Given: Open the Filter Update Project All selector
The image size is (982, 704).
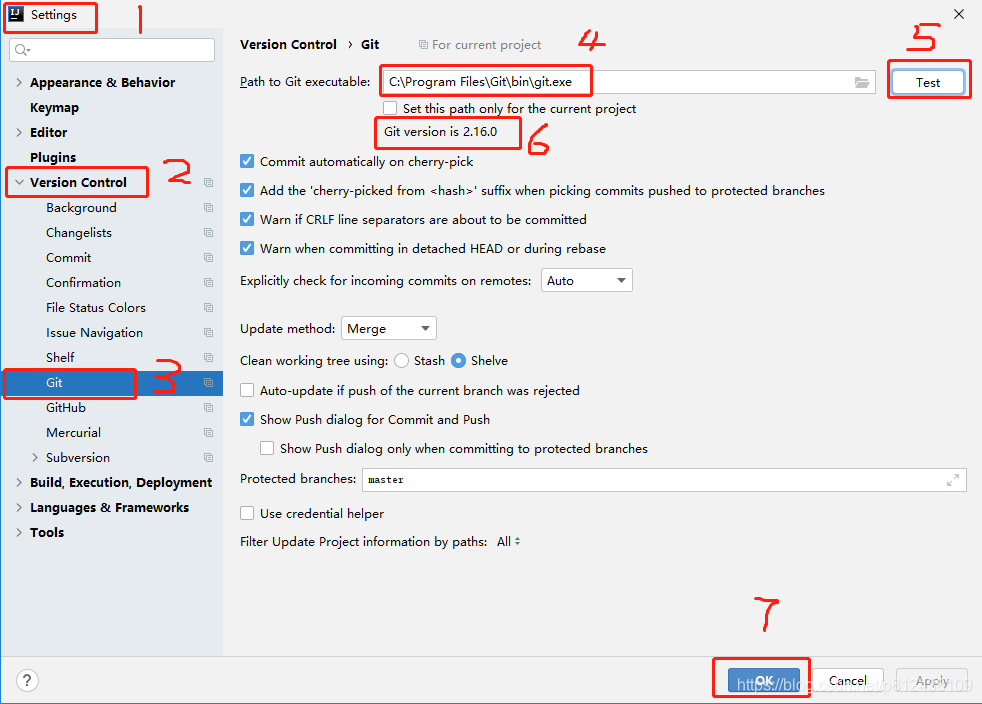Looking at the screenshot, I should click(x=509, y=542).
